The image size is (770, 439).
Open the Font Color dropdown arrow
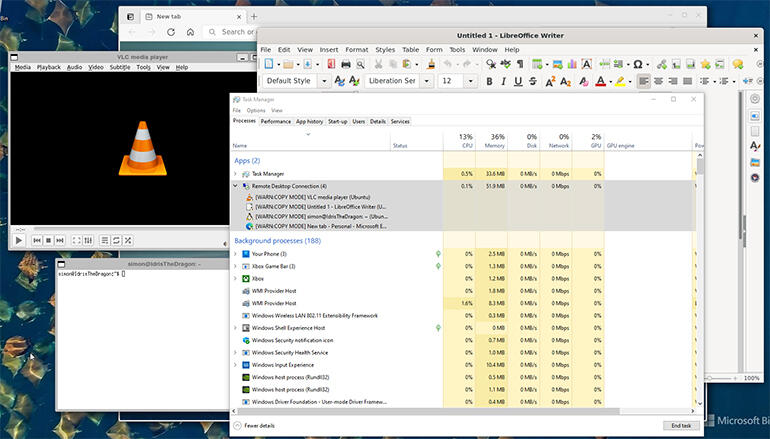610,82
